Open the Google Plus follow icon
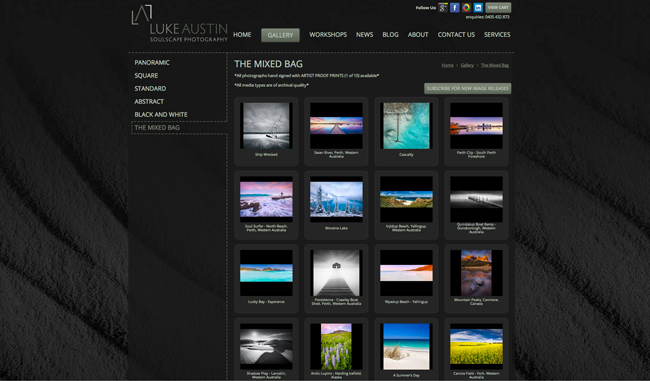650x381 pixels. click(443, 7)
